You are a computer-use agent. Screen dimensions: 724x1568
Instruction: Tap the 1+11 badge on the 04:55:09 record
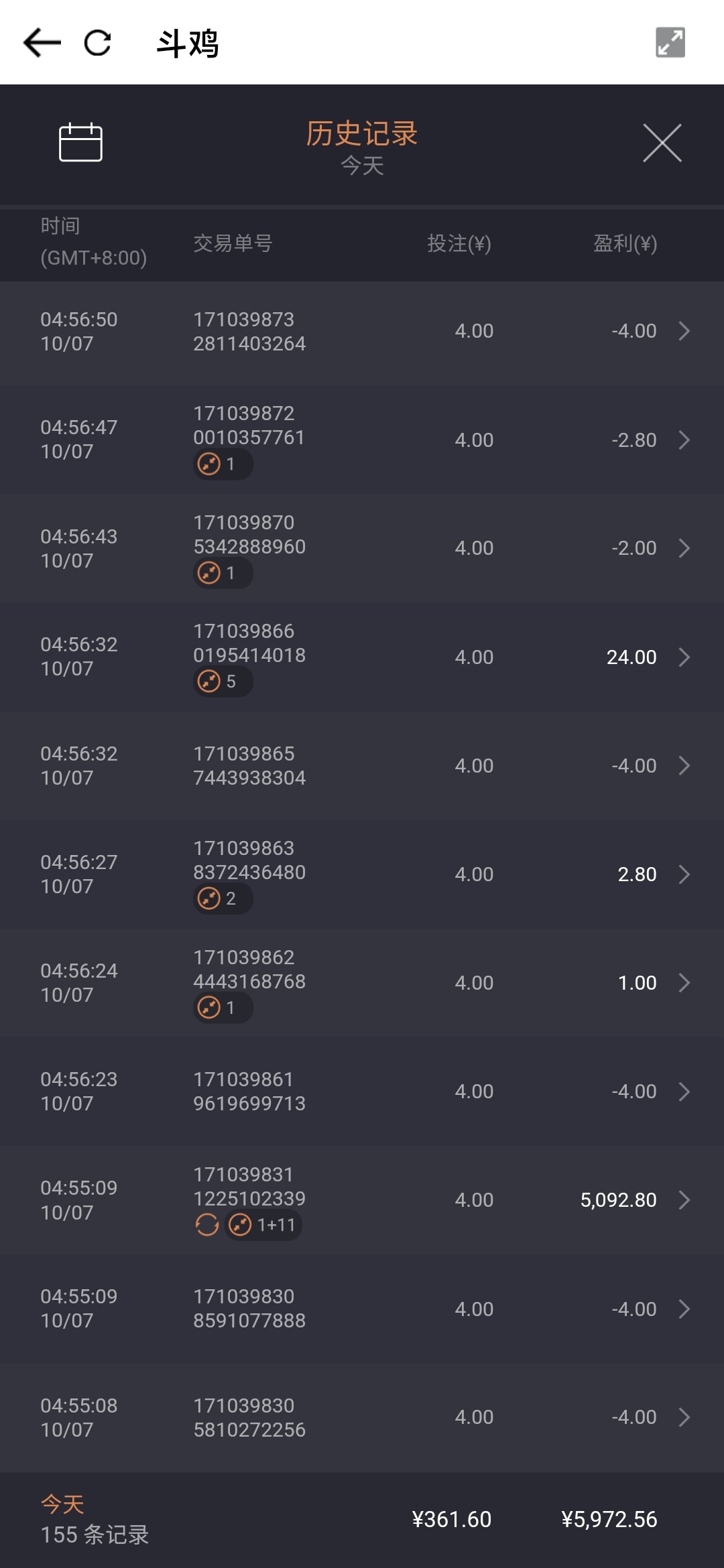pos(263,1225)
